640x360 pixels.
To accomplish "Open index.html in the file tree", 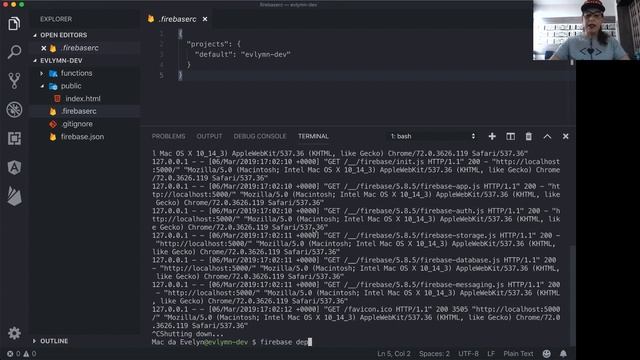I will 83,99.
